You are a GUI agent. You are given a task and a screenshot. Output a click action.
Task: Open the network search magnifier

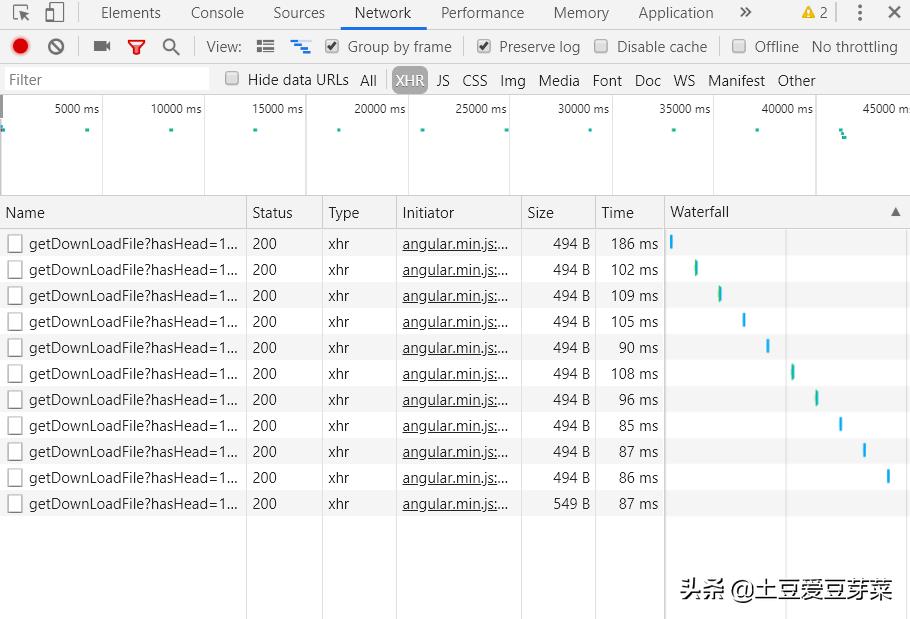[171, 46]
